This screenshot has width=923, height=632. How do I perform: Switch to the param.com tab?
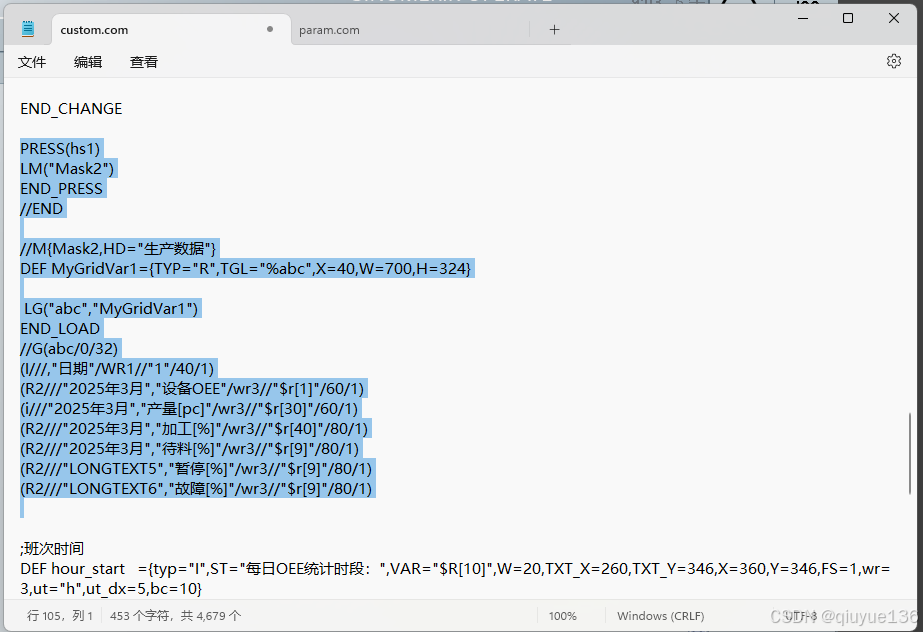pyautogui.click(x=329, y=30)
